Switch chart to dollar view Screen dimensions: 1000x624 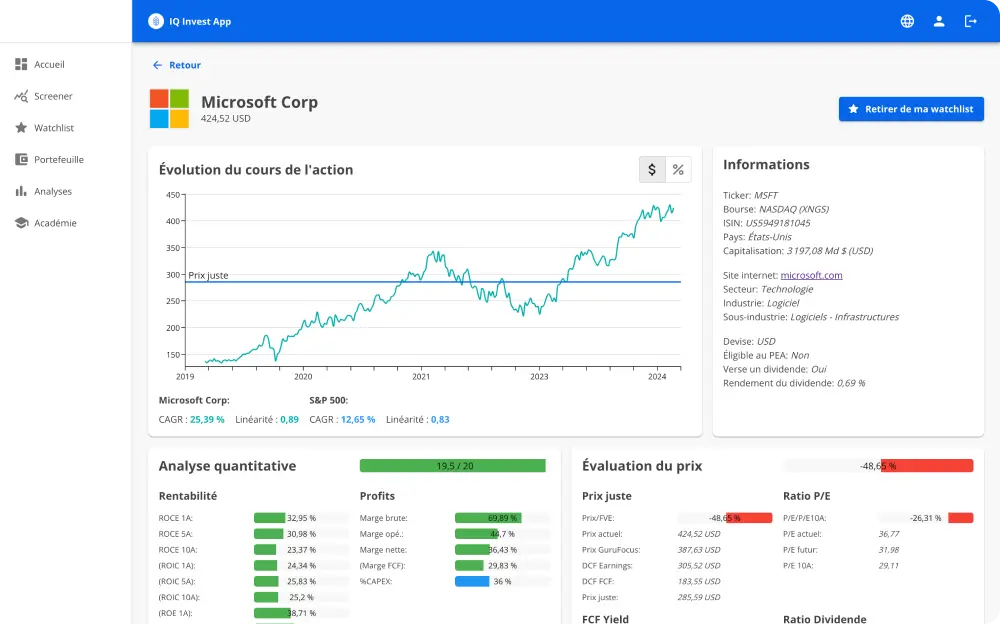(x=652, y=170)
